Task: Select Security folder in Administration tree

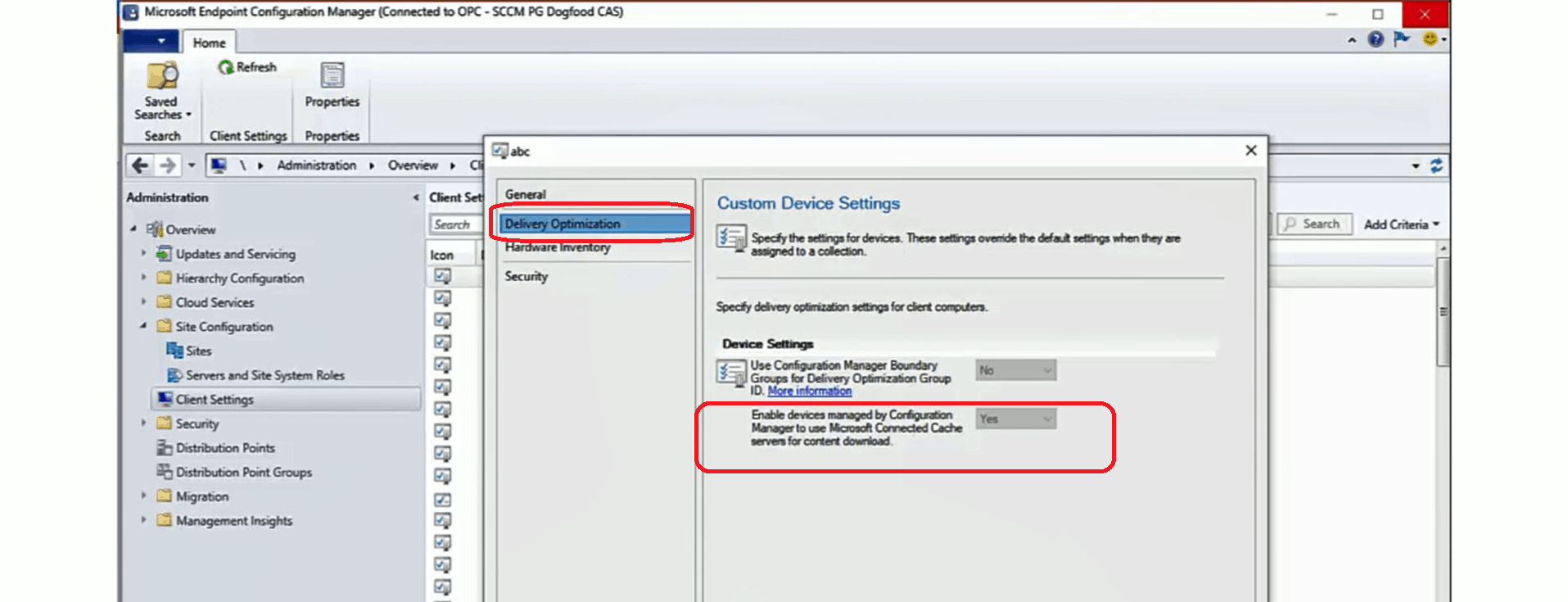Action: [197, 423]
